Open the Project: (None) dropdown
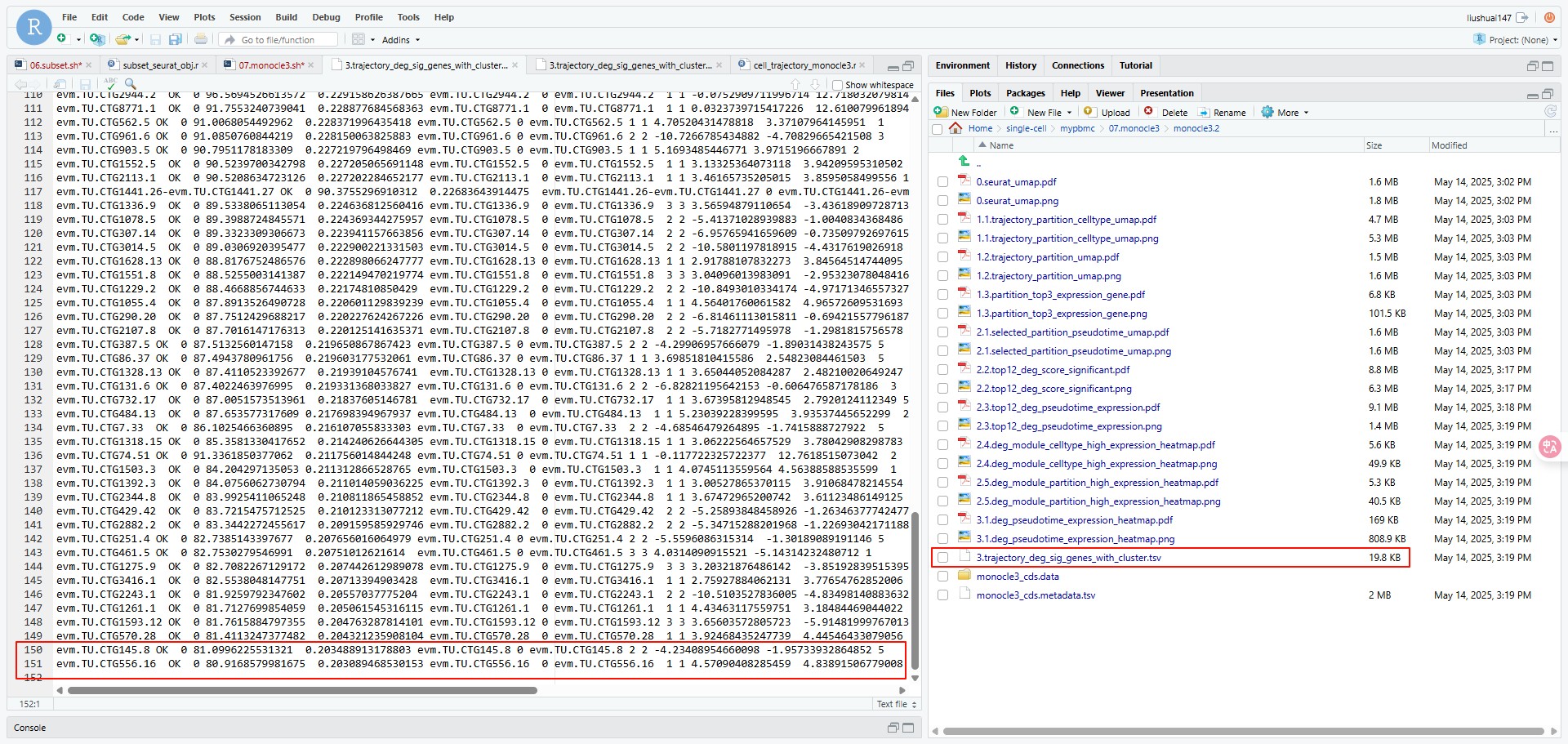1568x744 pixels. click(1516, 39)
